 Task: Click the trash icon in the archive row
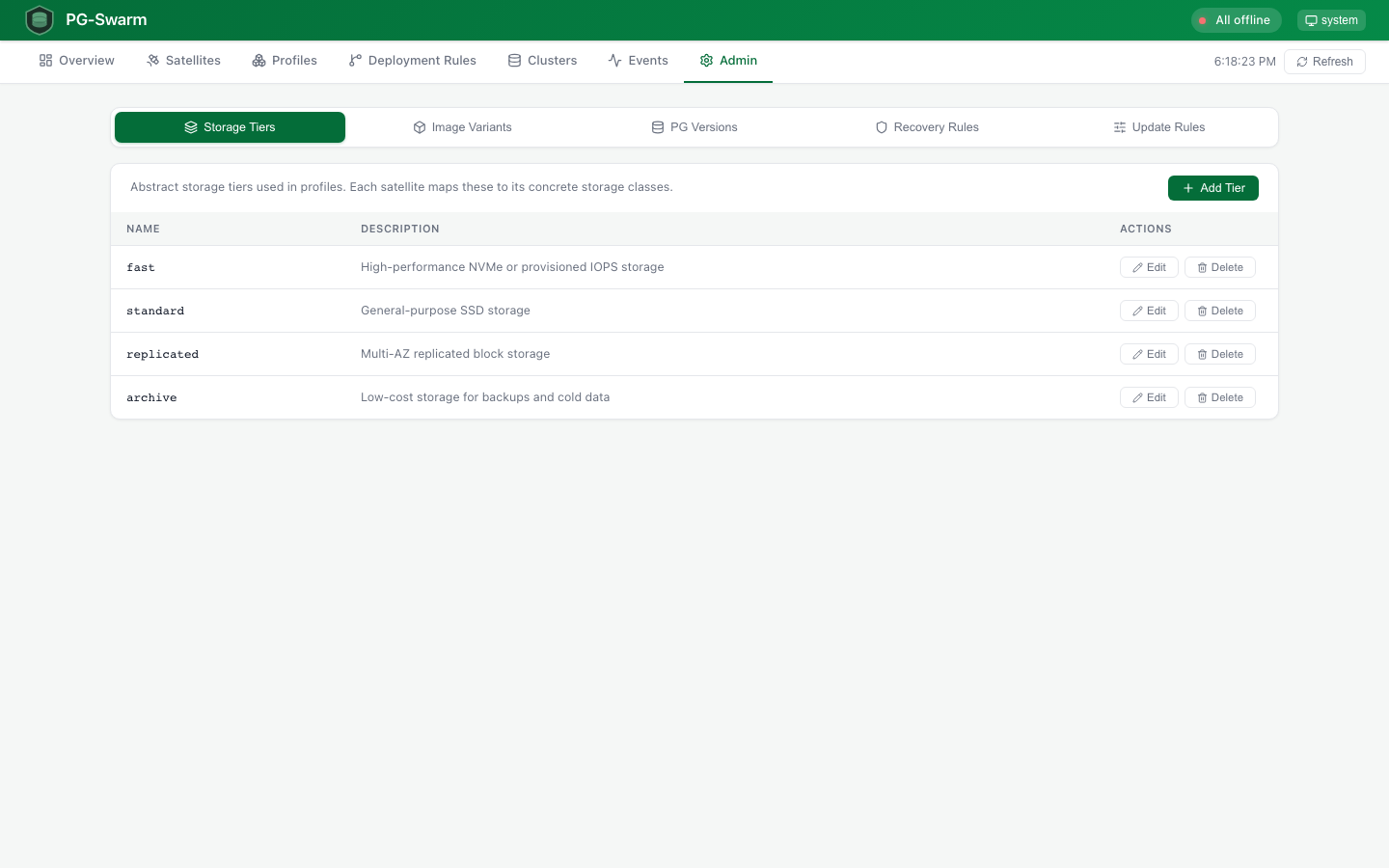[1202, 398]
